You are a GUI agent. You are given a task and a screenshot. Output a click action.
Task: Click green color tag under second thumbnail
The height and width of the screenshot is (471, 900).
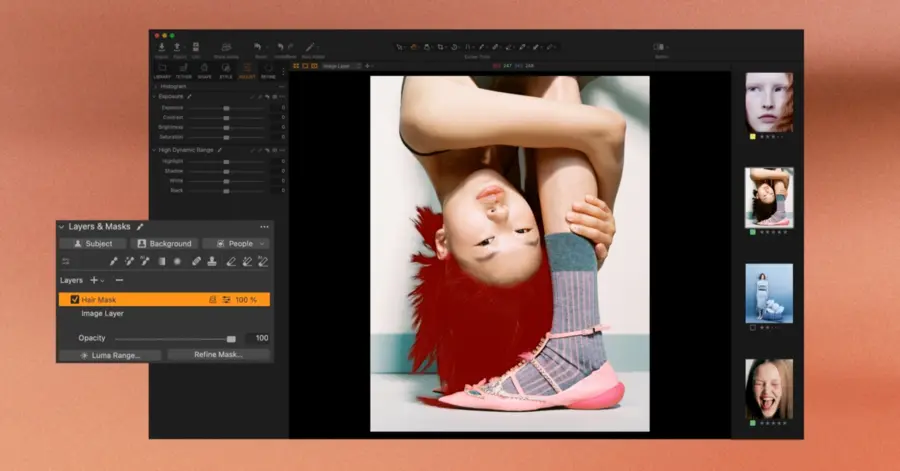click(752, 232)
